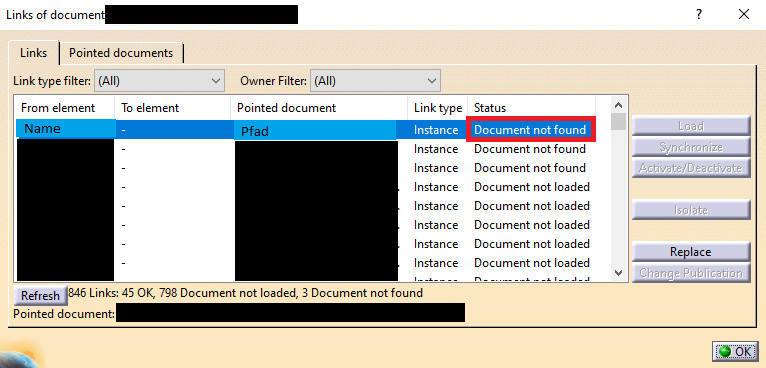Screen dimensions: 766x368
Task: Sort by the Pointed document column header
Action: (x=319, y=108)
